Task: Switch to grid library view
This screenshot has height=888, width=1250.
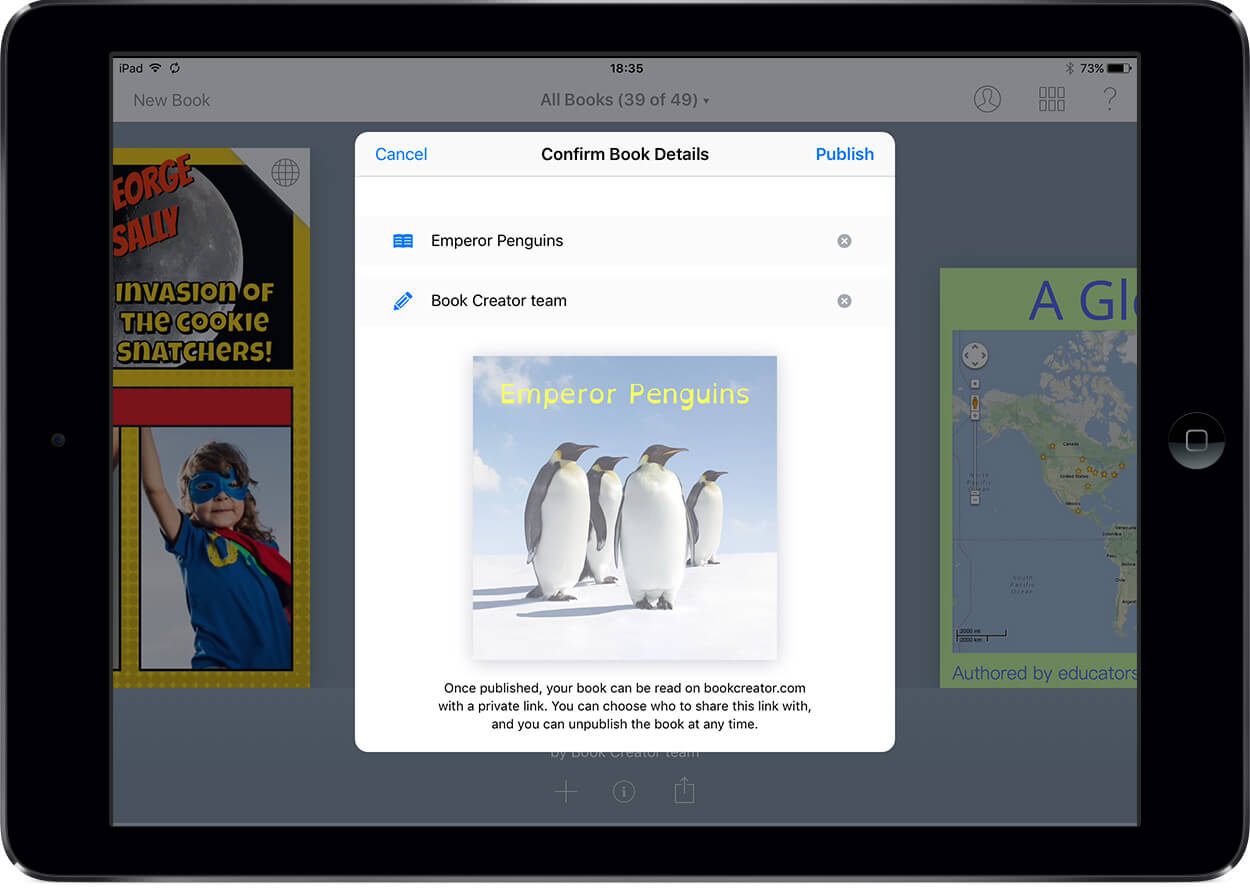Action: click(x=1051, y=99)
